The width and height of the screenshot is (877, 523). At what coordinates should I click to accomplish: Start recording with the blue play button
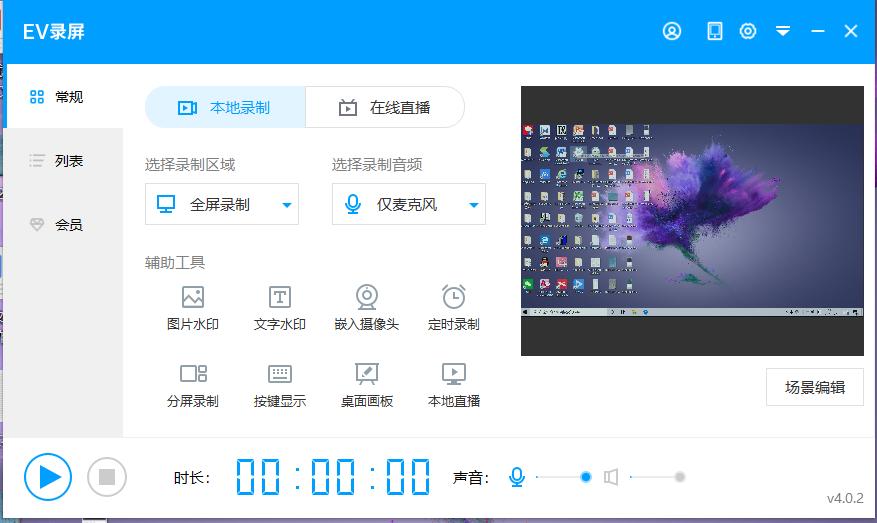coord(48,477)
